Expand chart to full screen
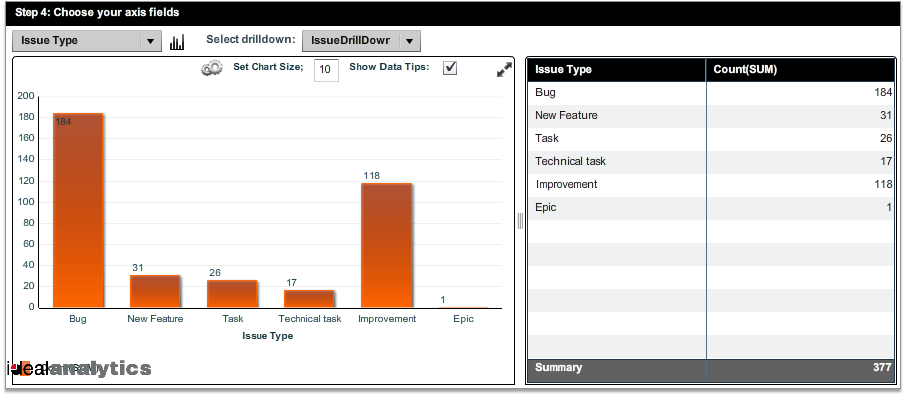This screenshot has height=396, width=907. pyautogui.click(x=504, y=70)
